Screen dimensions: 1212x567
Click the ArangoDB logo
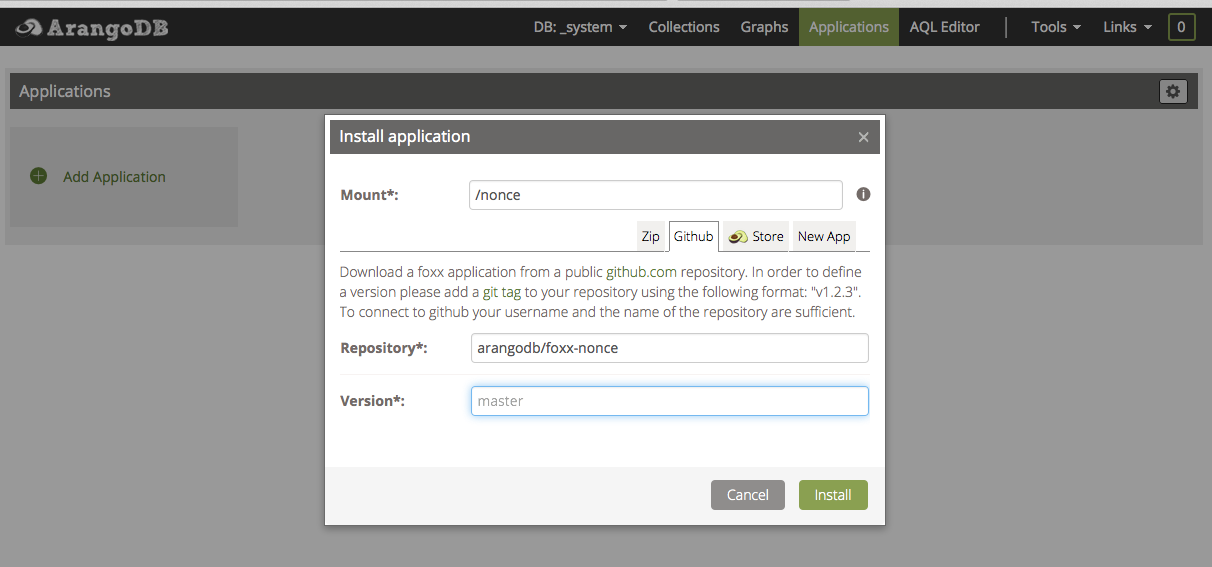[x=92, y=28]
